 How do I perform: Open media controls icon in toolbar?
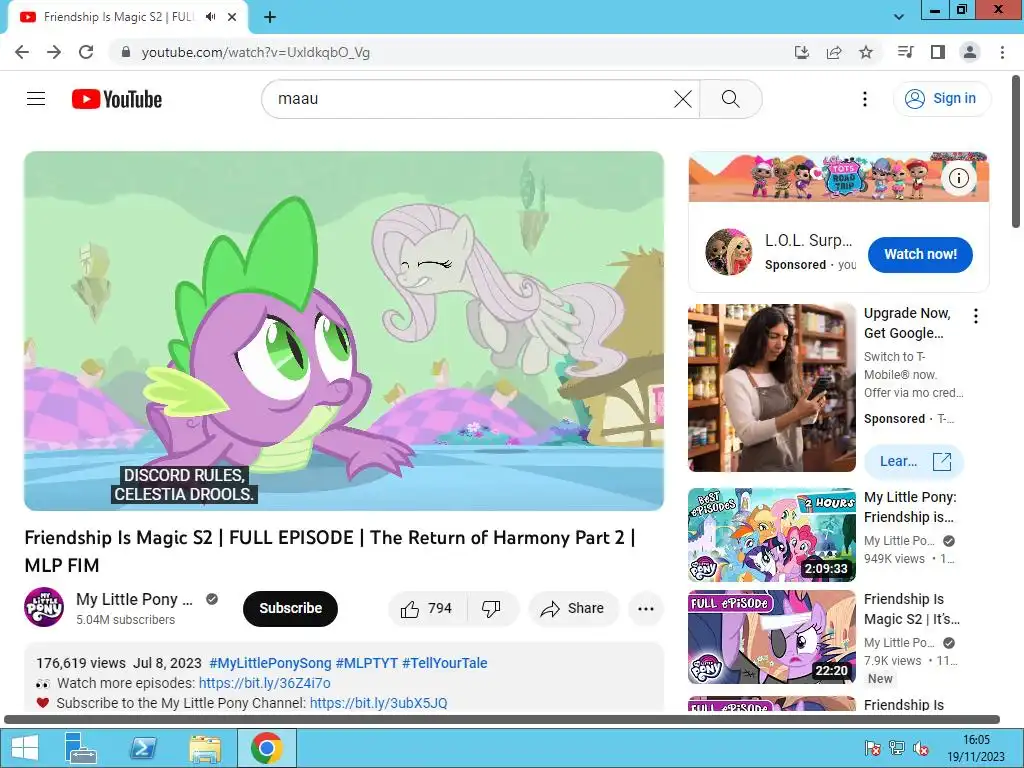pos(905,52)
